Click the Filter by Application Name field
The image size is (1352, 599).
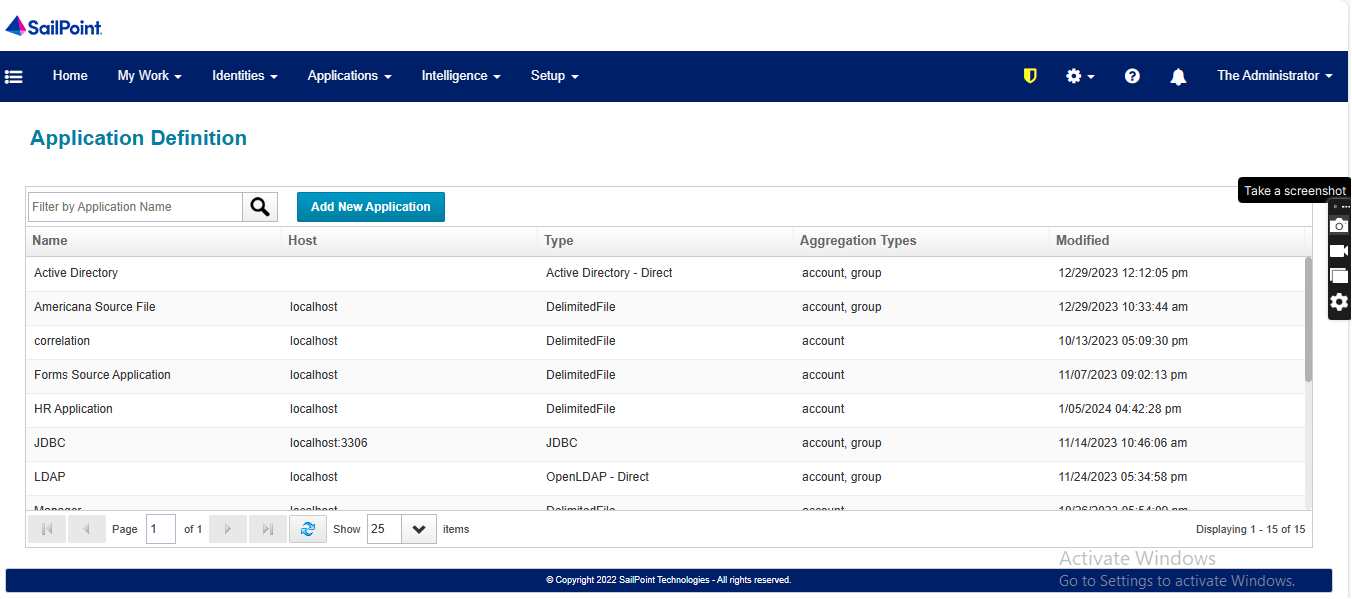(x=135, y=207)
